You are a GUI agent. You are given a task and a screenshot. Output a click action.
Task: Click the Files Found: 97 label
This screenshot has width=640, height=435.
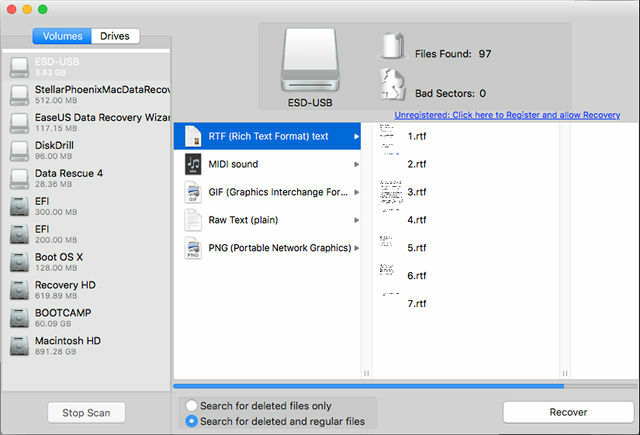453,54
